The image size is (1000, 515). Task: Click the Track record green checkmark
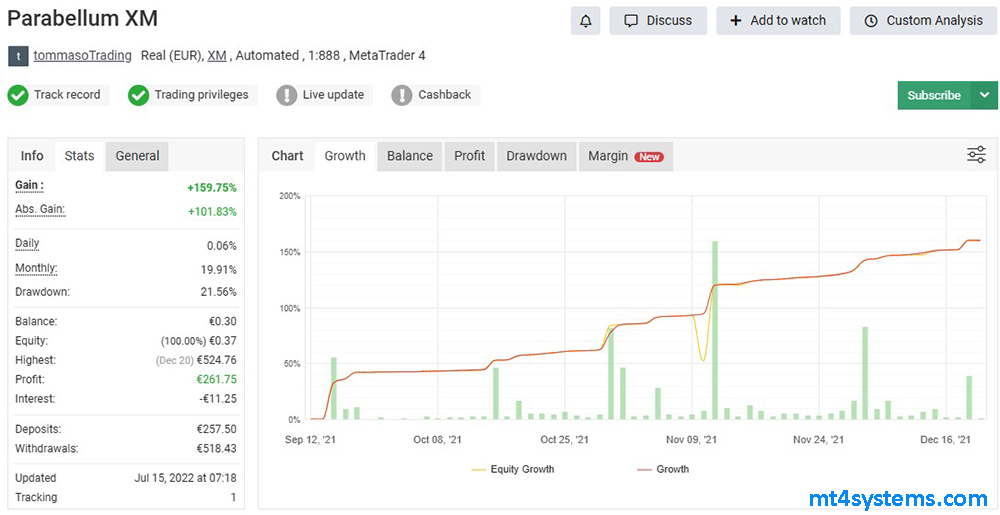(x=17, y=95)
